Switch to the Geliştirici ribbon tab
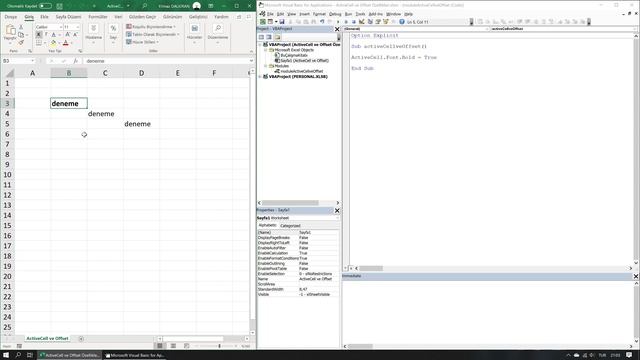This screenshot has height=360, width=640. 198,17
